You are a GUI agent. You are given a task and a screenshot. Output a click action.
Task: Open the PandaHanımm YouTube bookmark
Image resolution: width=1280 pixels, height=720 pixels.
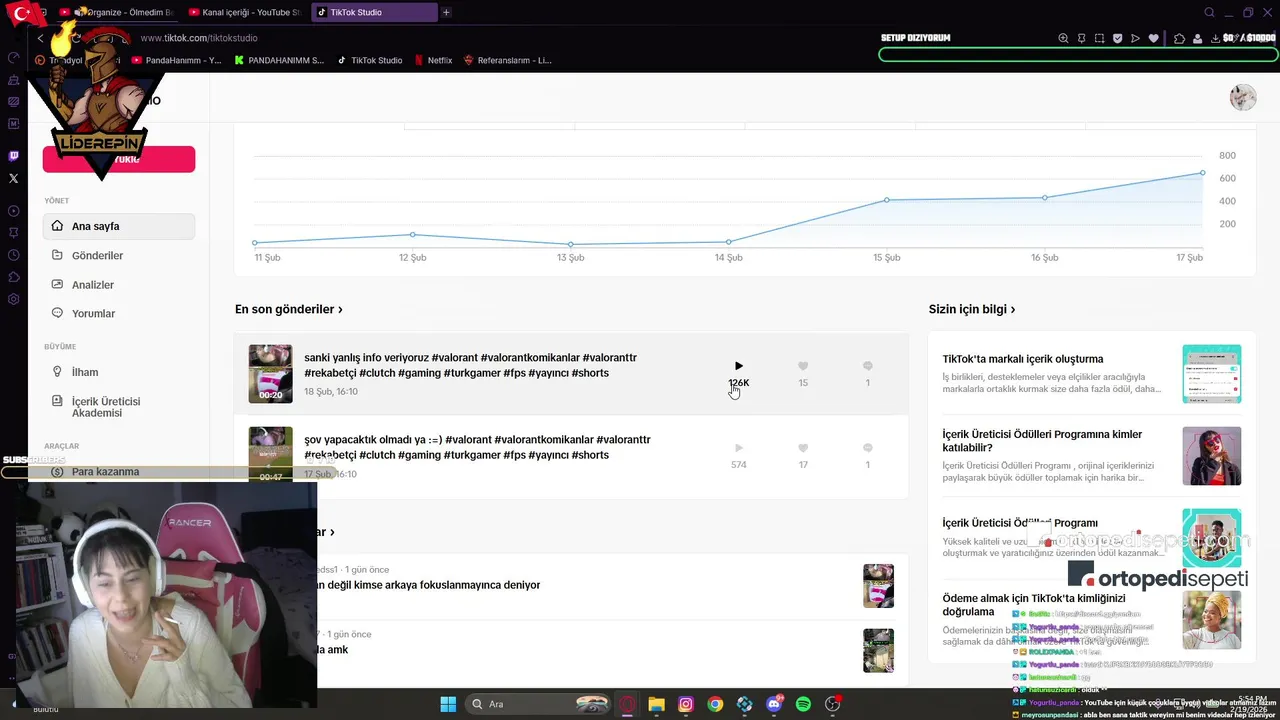[177, 60]
